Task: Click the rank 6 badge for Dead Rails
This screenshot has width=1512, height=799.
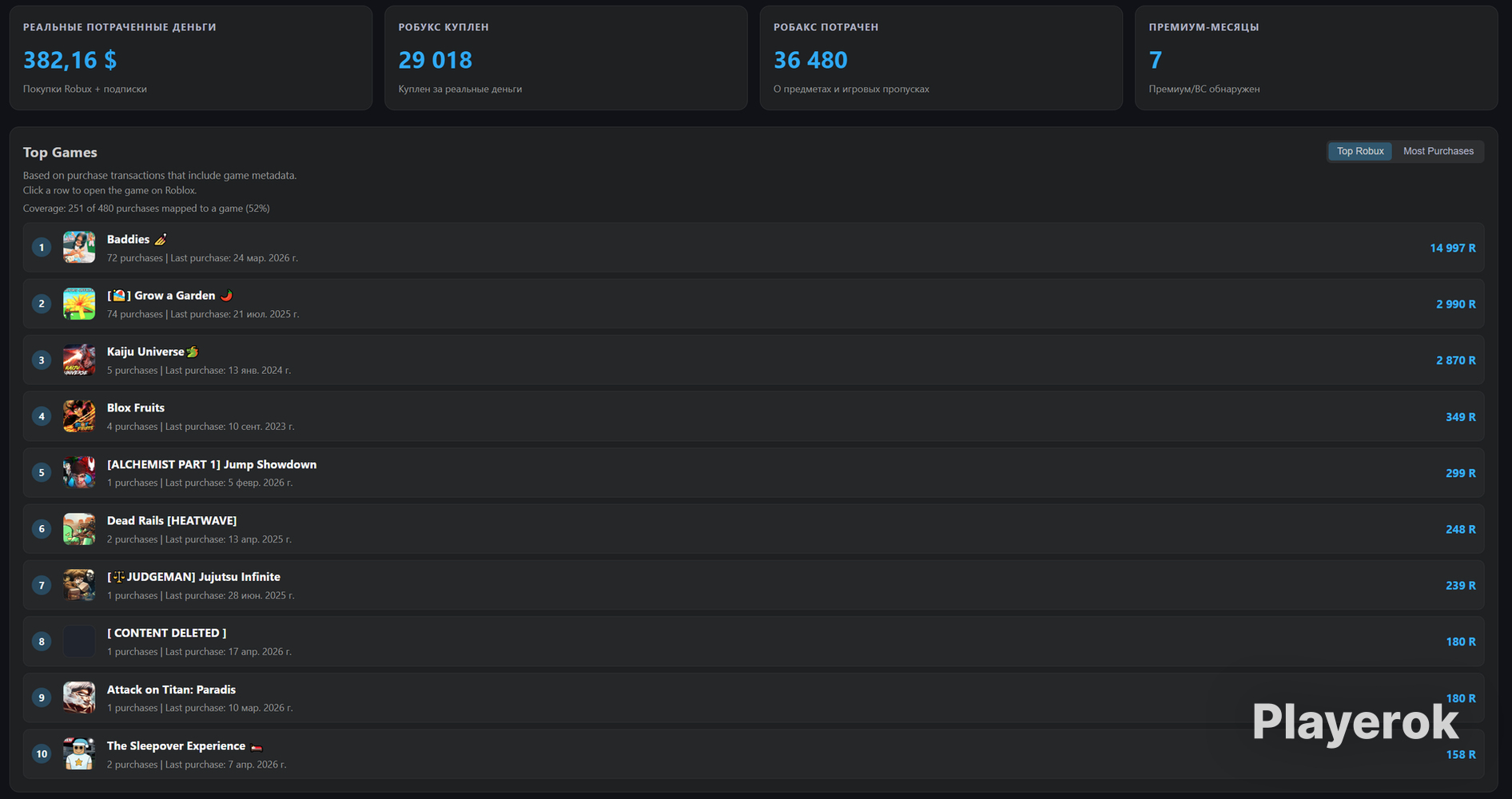Action: point(42,529)
